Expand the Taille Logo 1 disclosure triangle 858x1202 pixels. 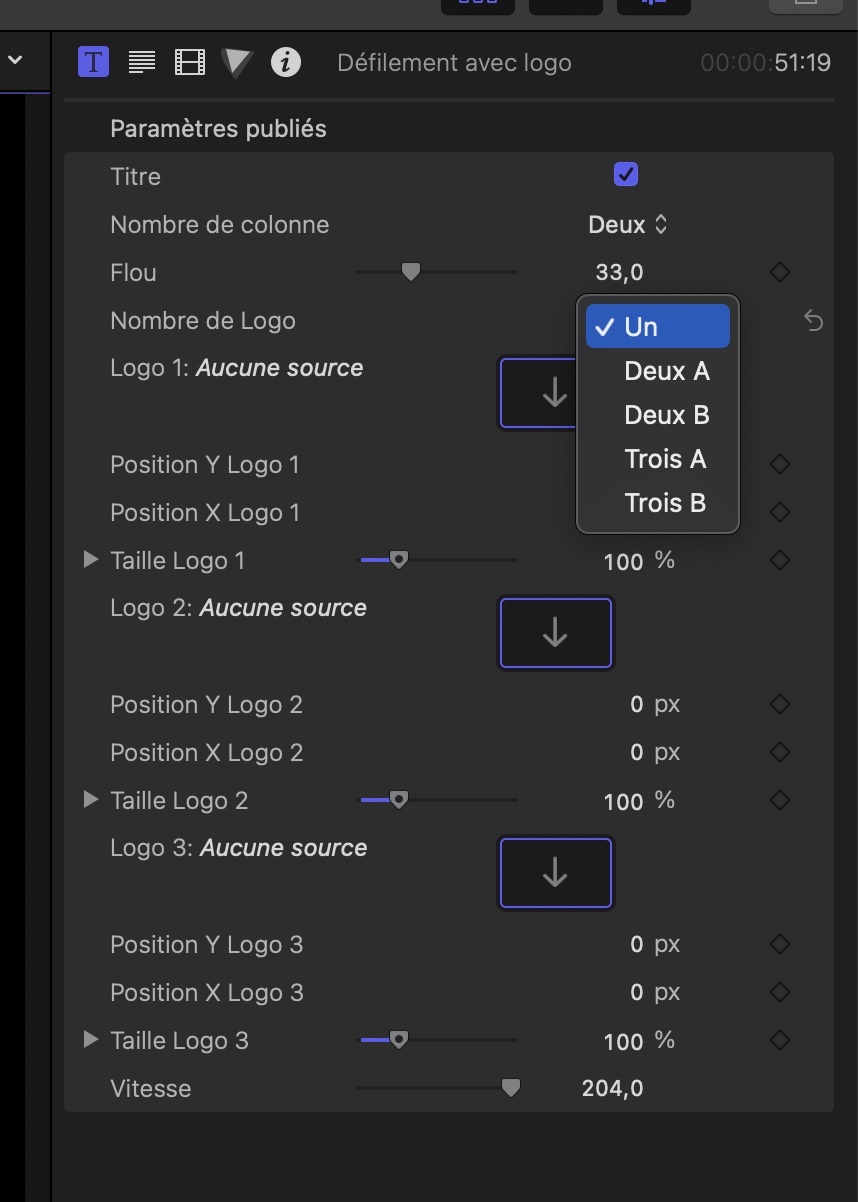tap(91, 560)
